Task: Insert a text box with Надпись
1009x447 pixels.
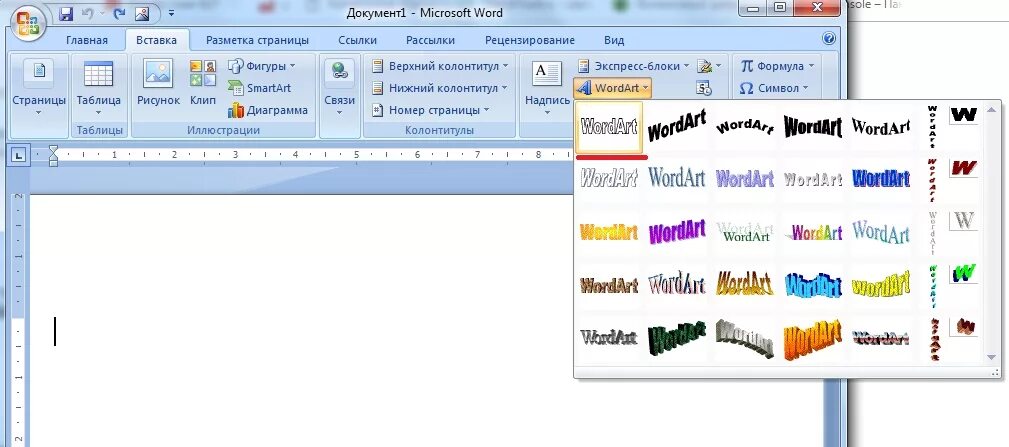Action: [x=547, y=87]
